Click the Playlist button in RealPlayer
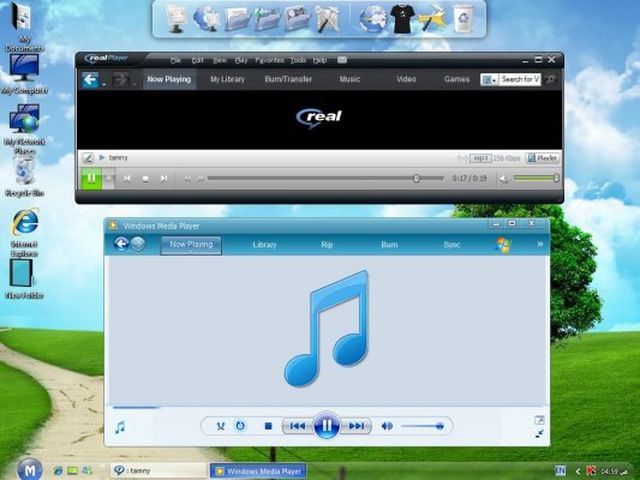This screenshot has width=640, height=480. tap(543, 158)
